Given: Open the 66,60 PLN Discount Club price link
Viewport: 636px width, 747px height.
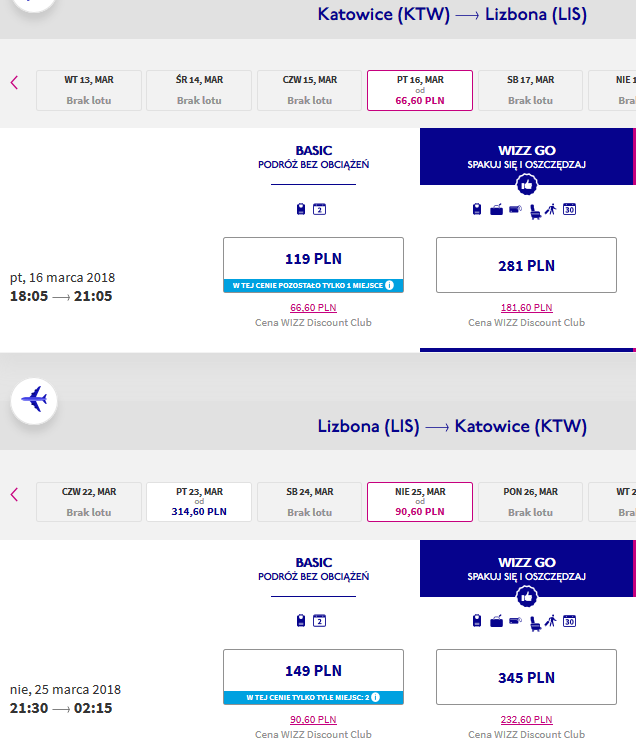Looking at the screenshot, I should tap(313, 308).
